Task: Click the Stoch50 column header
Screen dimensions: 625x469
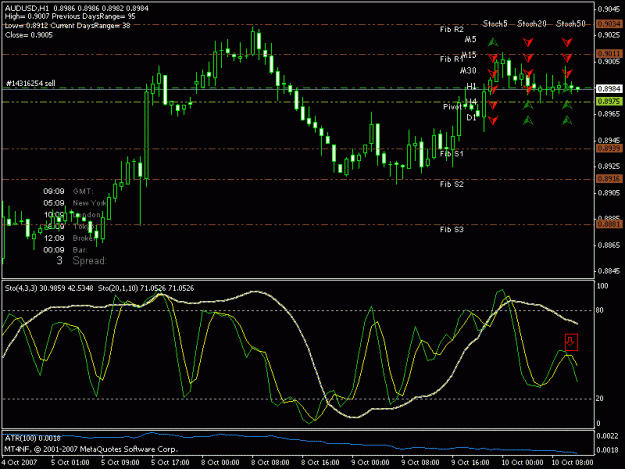Action: [570, 24]
